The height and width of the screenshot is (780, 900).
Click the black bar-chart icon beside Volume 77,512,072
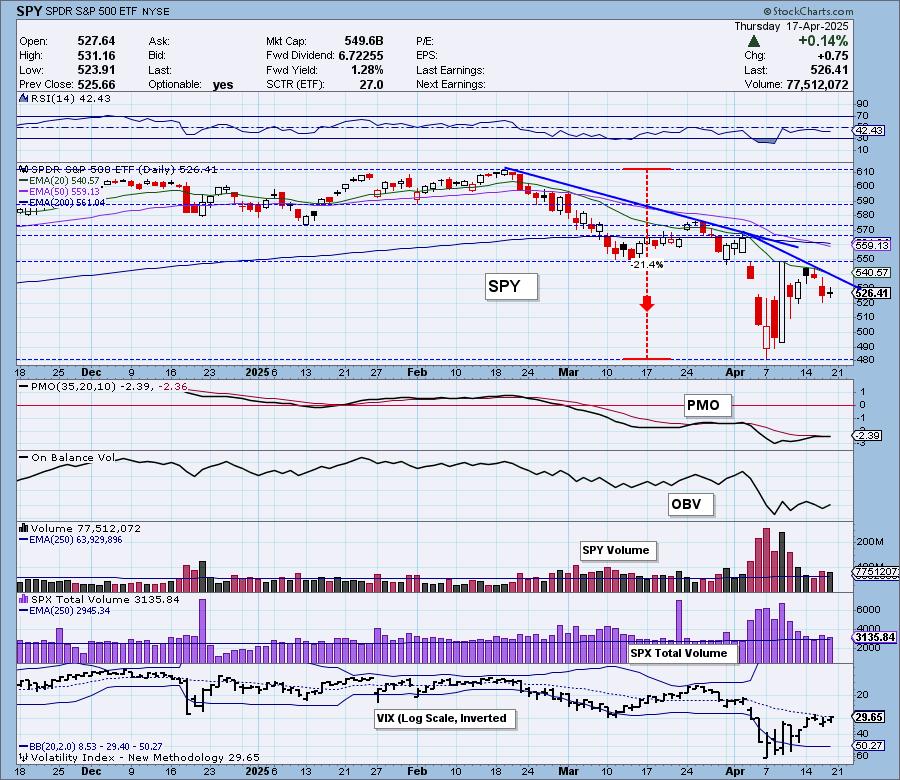pyautogui.click(x=24, y=528)
